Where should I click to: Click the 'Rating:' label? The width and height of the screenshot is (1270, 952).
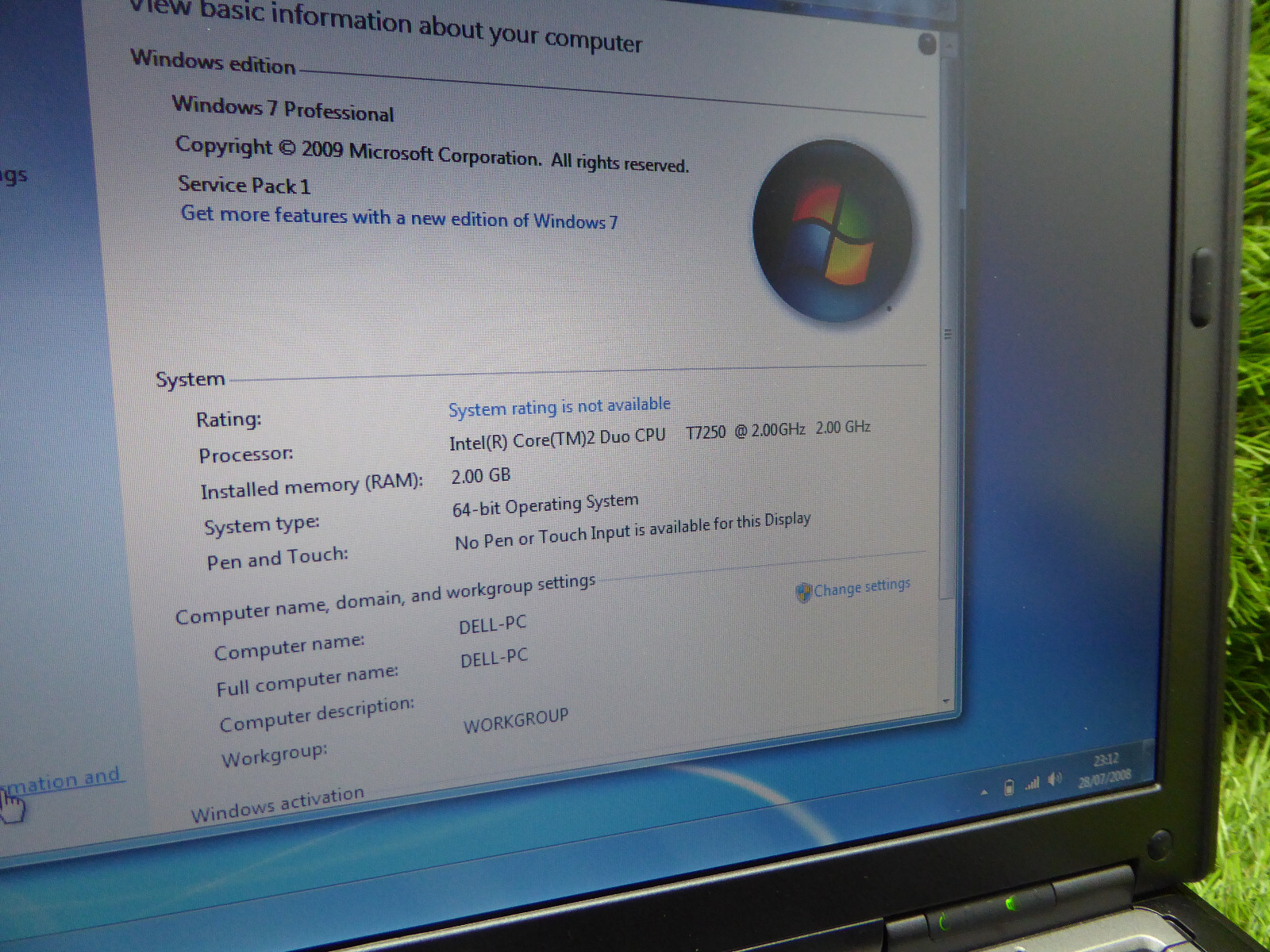[229, 419]
